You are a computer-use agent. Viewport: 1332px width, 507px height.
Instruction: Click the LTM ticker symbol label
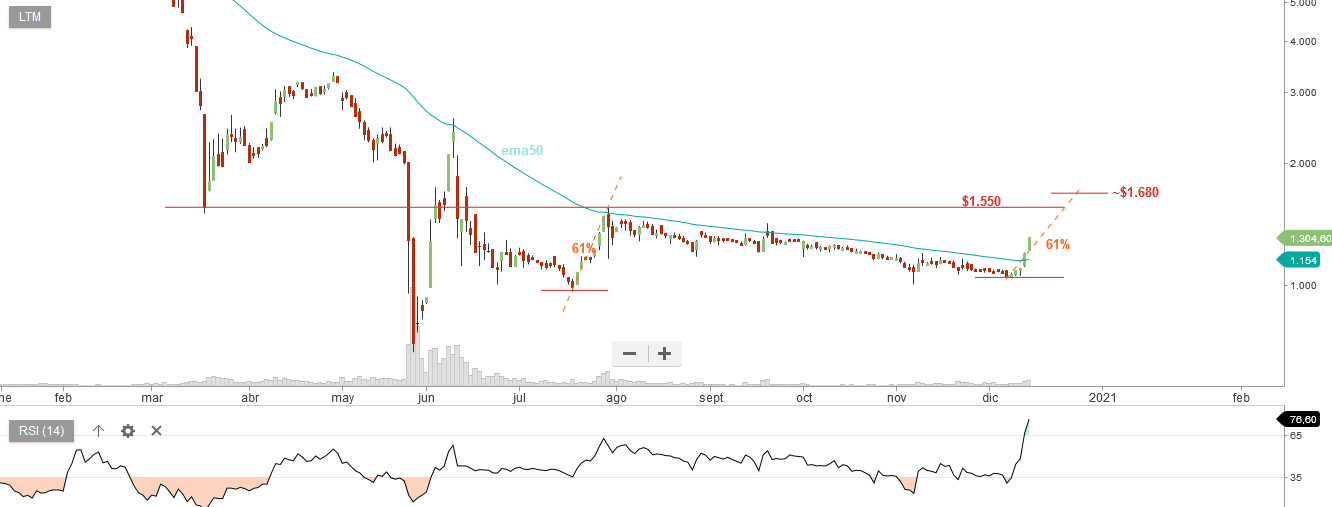pyautogui.click(x=30, y=17)
